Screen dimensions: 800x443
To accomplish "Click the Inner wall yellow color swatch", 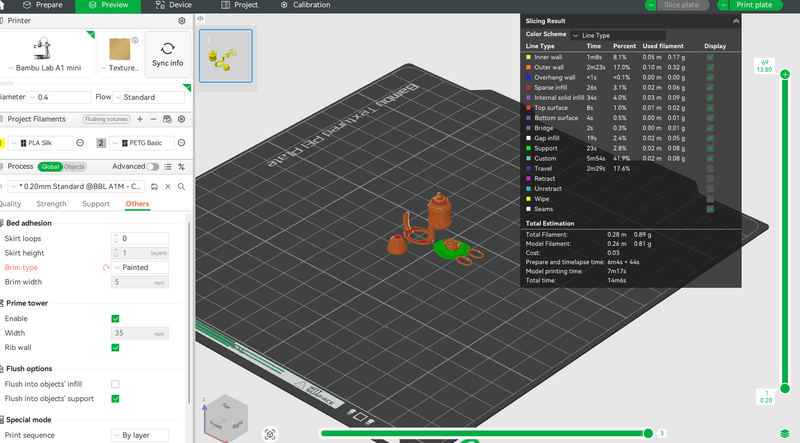I will point(529,57).
